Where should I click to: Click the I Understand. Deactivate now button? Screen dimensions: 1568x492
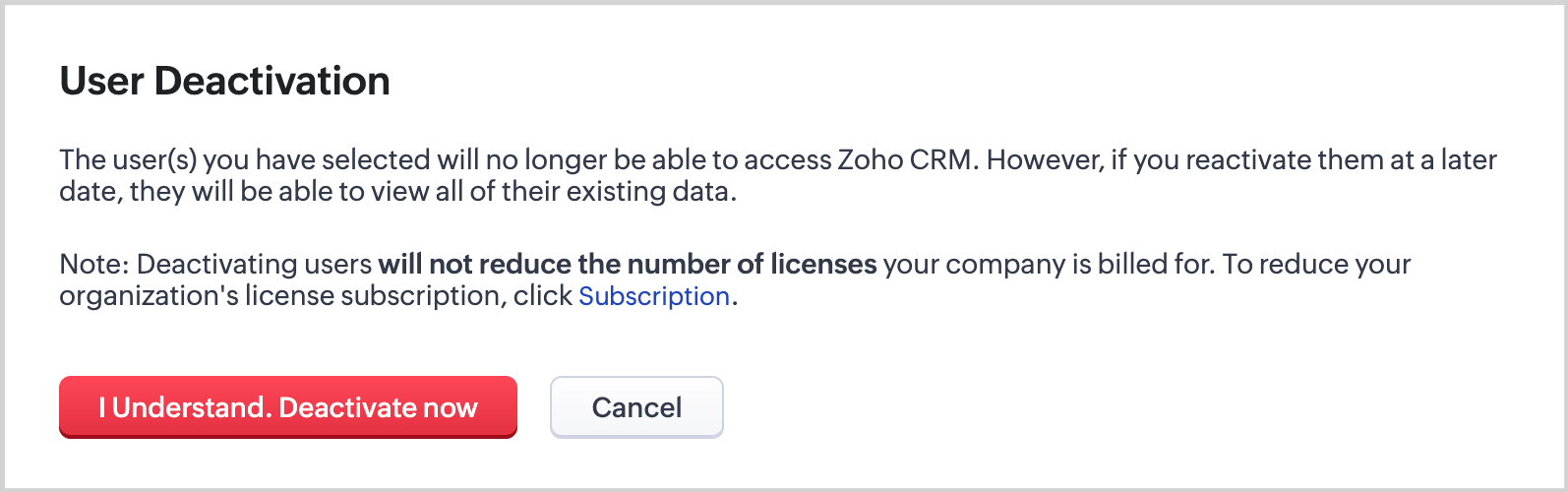click(x=288, y=406)
